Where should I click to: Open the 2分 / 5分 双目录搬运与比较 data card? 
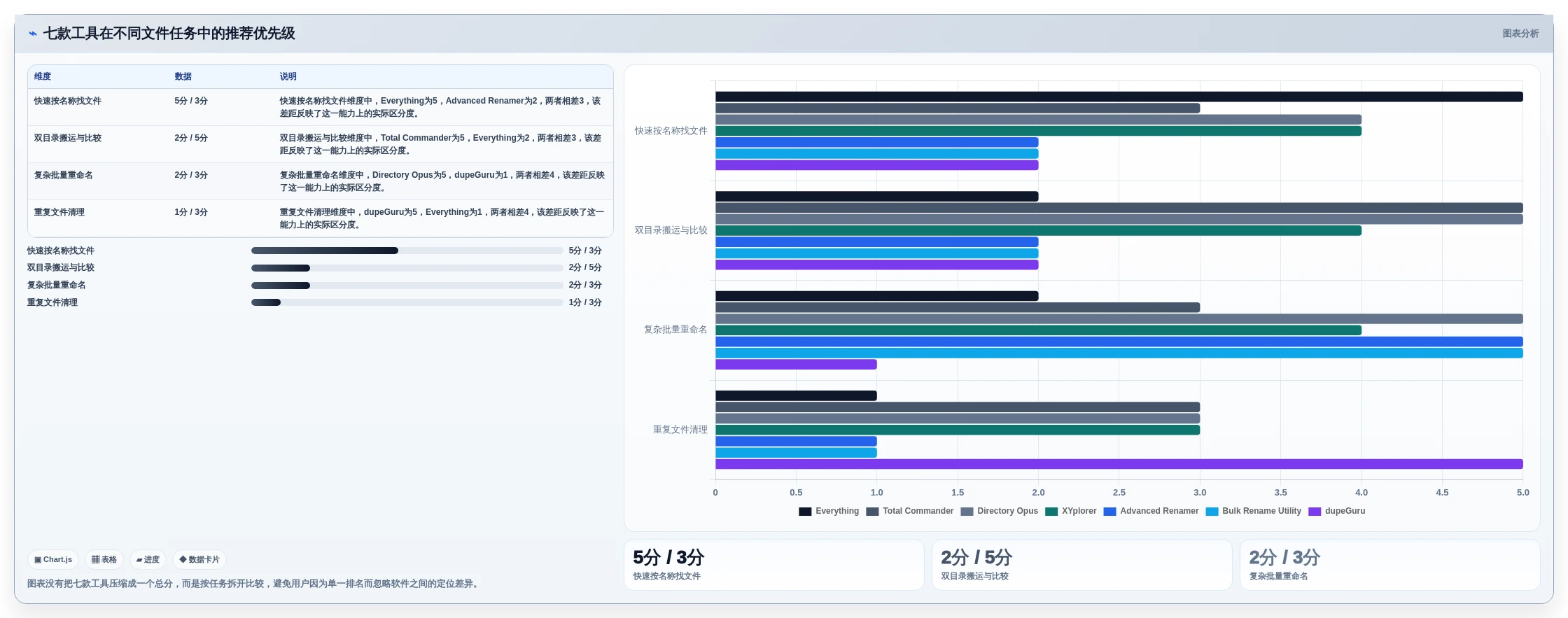pyautogui.click(x=1082, y=565)
